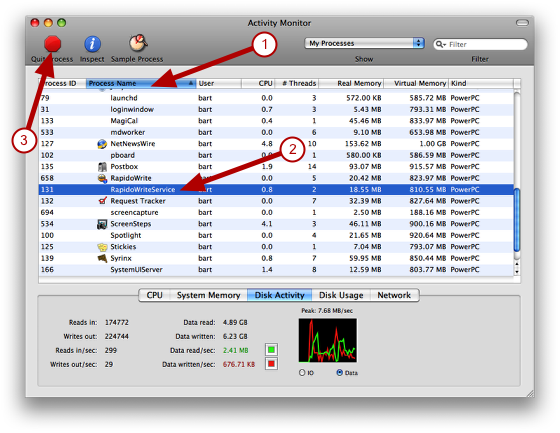
Task: Click the scrollbar down arrow
Action: (x=517, y=272)
